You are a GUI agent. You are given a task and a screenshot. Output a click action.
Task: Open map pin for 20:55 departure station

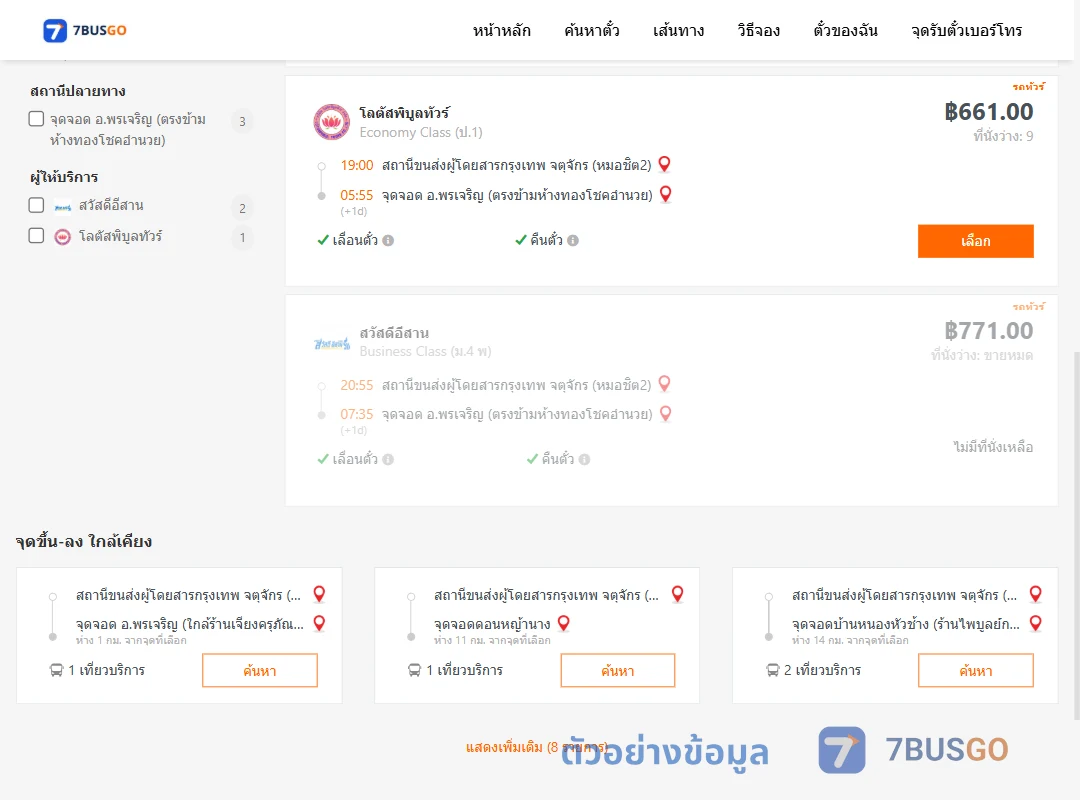click(x=665, y=383)
